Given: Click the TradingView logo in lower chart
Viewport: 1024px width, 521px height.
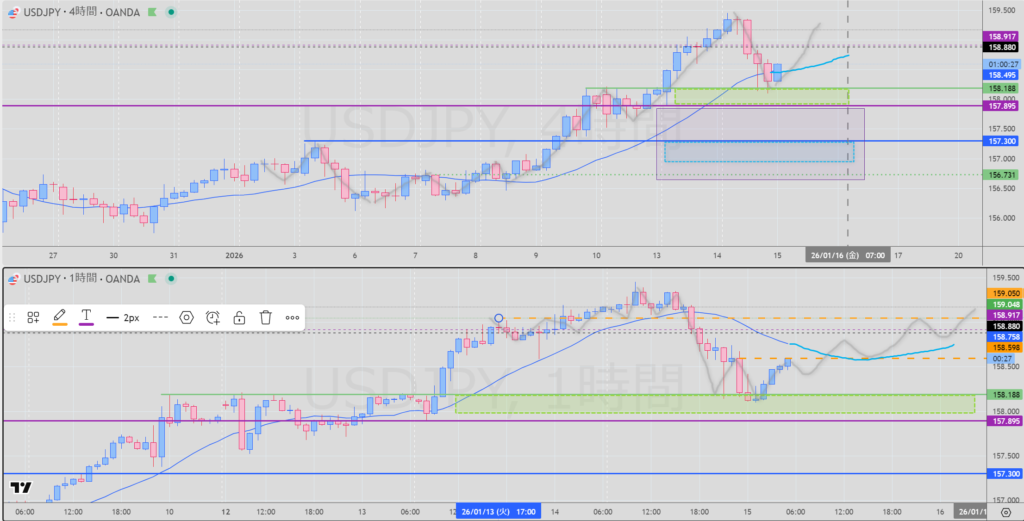Looking at the screenshot, I should 19,488.
